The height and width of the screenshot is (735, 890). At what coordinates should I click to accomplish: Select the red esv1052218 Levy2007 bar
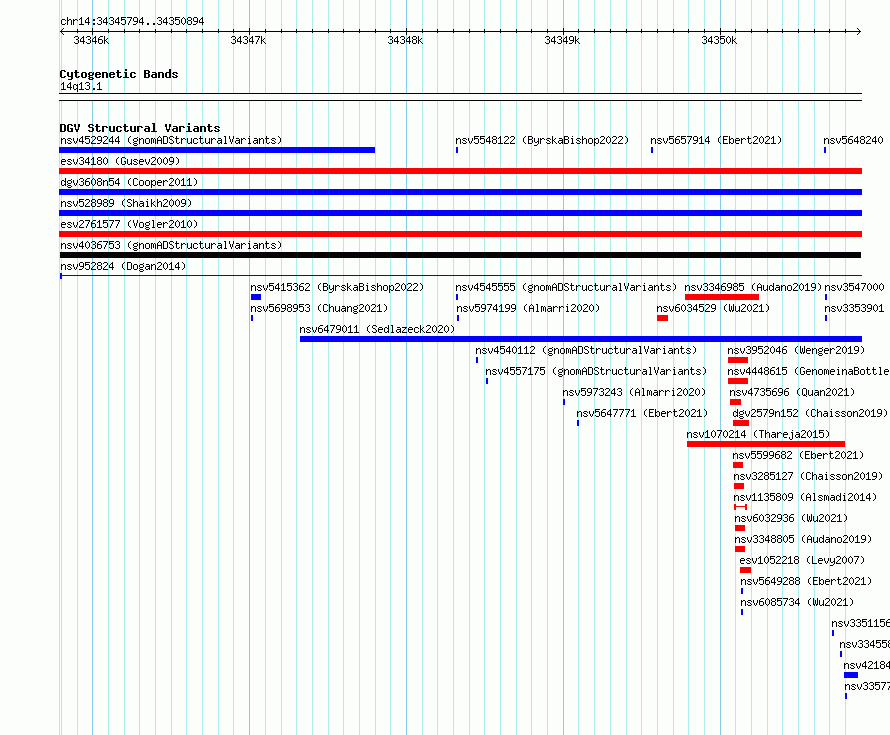click(x=745, y=570)
